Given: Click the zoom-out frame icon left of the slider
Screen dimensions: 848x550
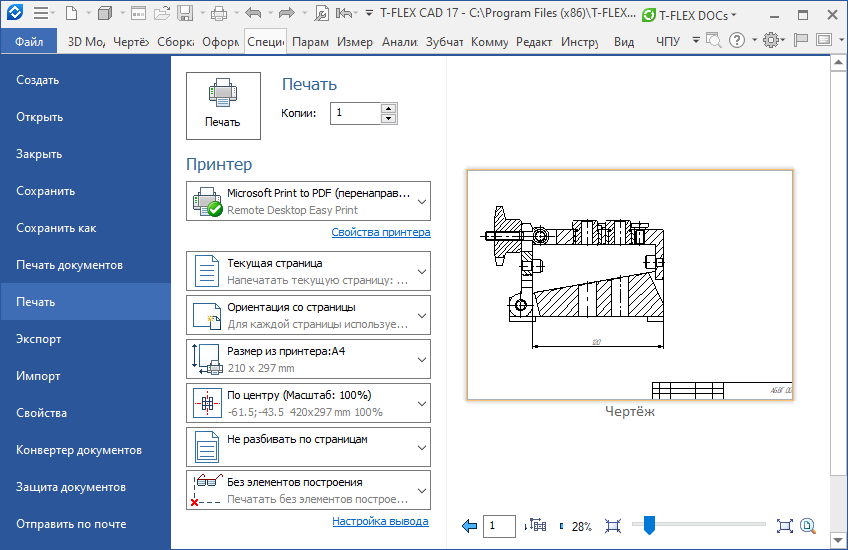Looking at the screenshot, I should [x=613, y=526].
